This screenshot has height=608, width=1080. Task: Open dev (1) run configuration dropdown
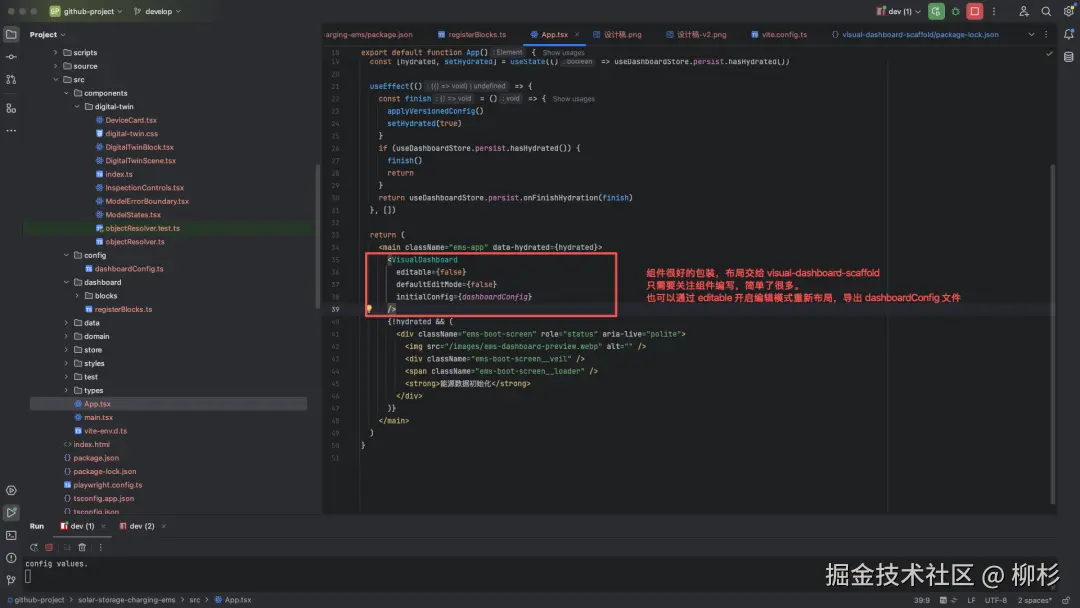[x=898, y=11]
